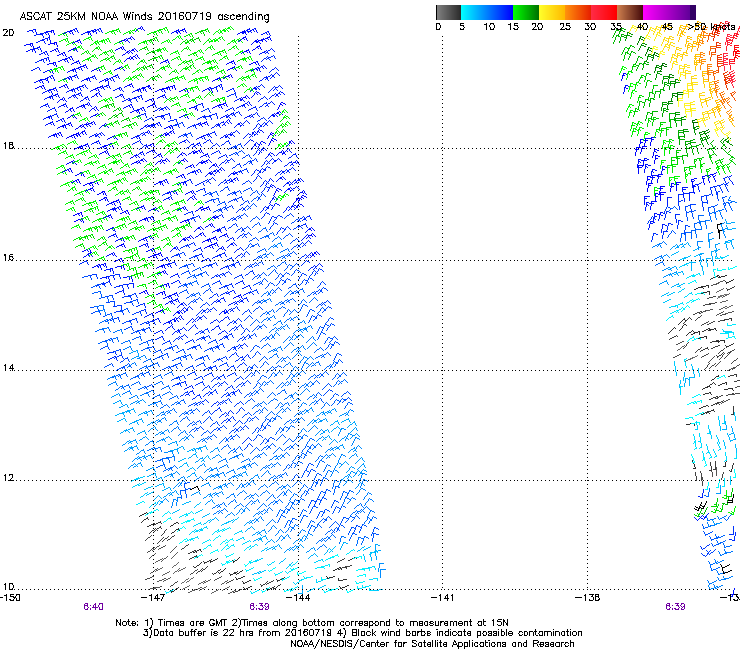This screenshot has width=740, height=650.
Task: Click the longitude label '-141'
Action: coord(442,598)
